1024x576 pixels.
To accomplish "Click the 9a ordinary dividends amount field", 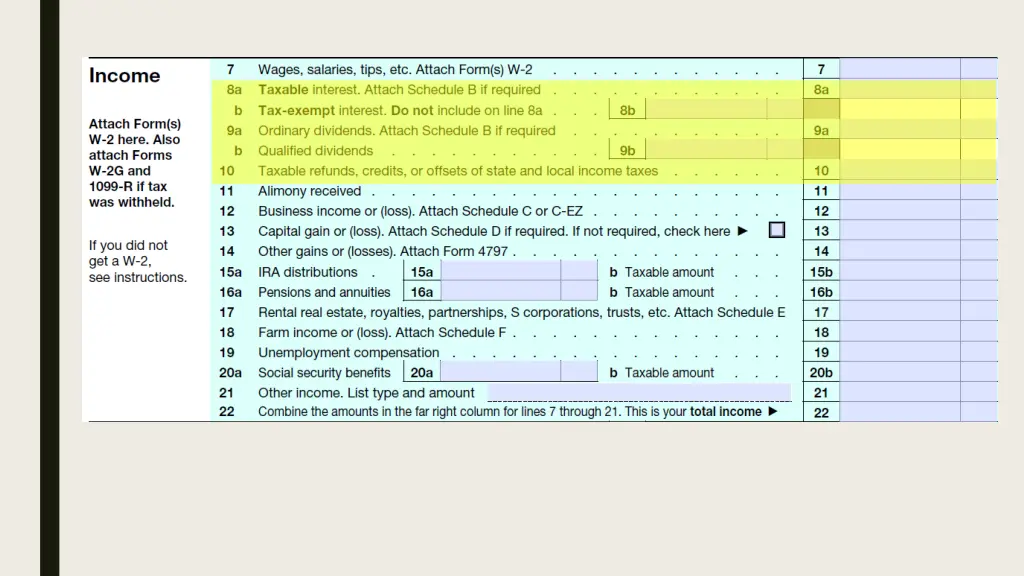I will coord(899,130).
